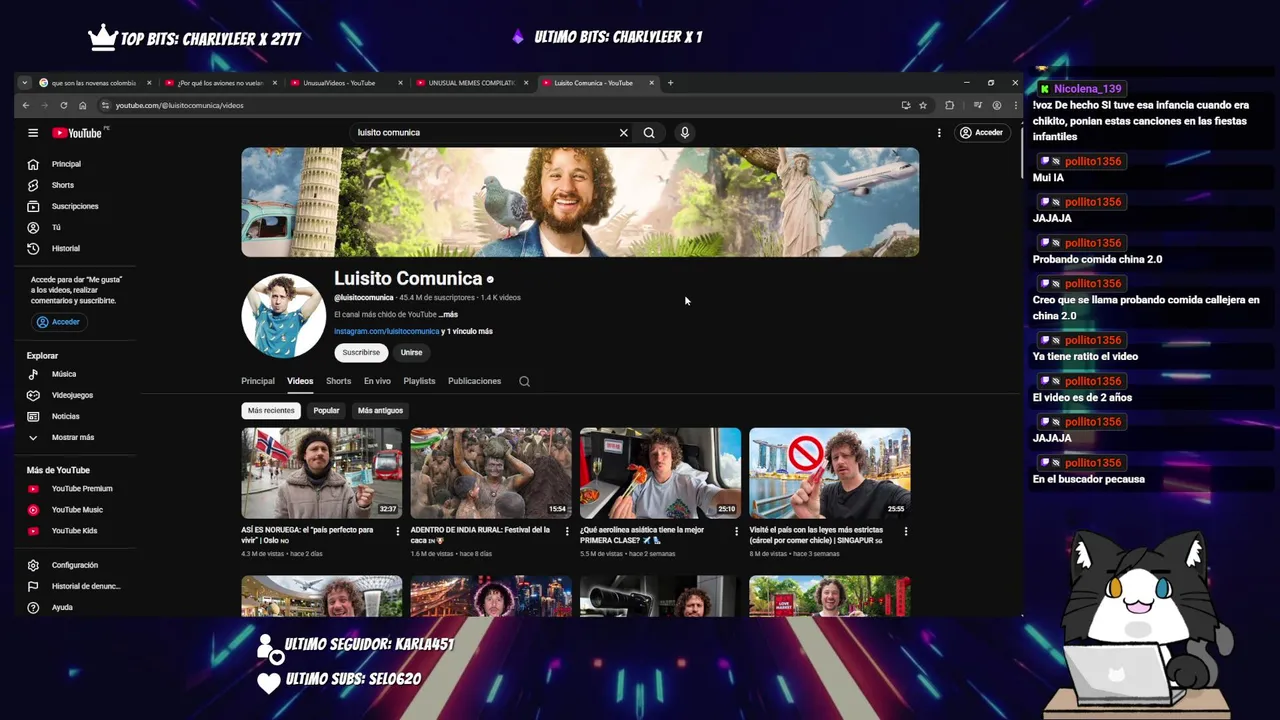This screenshot has width=1280, height=720.
Task: Start voice search with the microphone icon
Action: point(684,132)
